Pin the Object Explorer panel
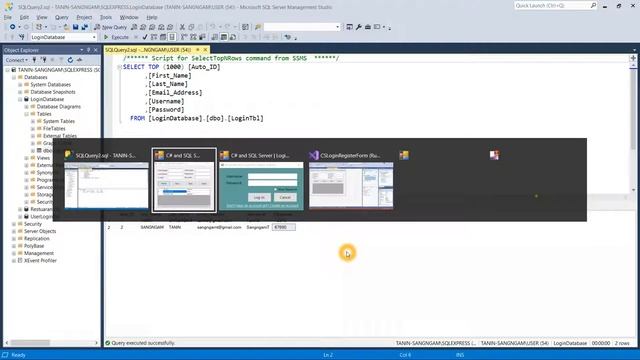The height and width of the screenshot is (360, 640). click(x=89, y=50)
